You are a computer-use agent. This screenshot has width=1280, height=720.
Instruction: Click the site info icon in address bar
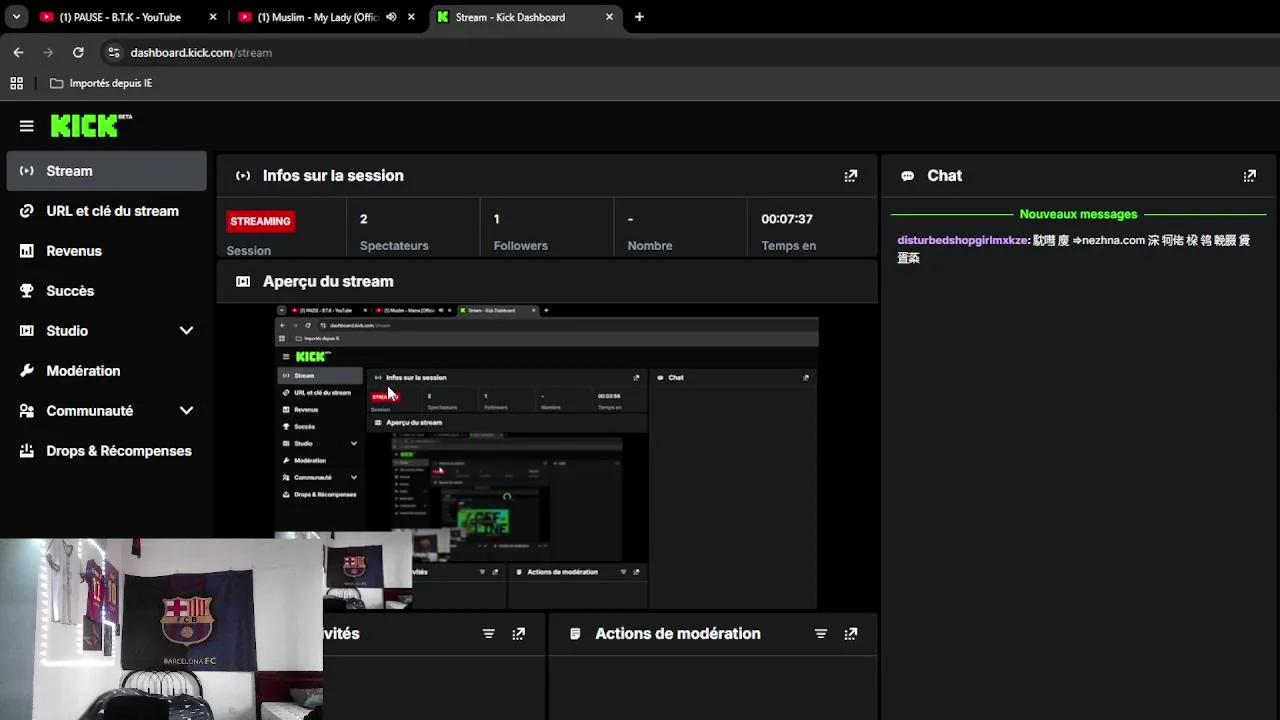click(113, 52)
